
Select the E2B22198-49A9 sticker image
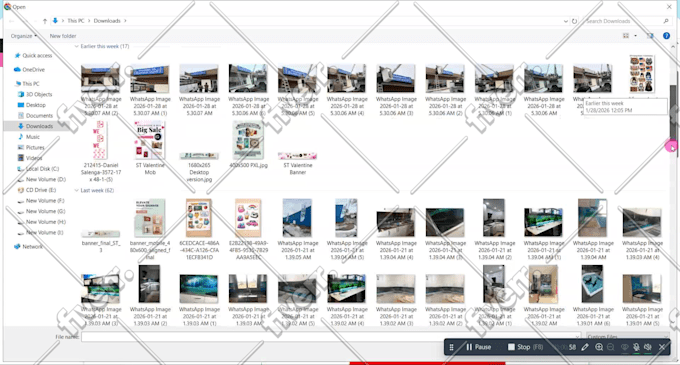(248, 229)
